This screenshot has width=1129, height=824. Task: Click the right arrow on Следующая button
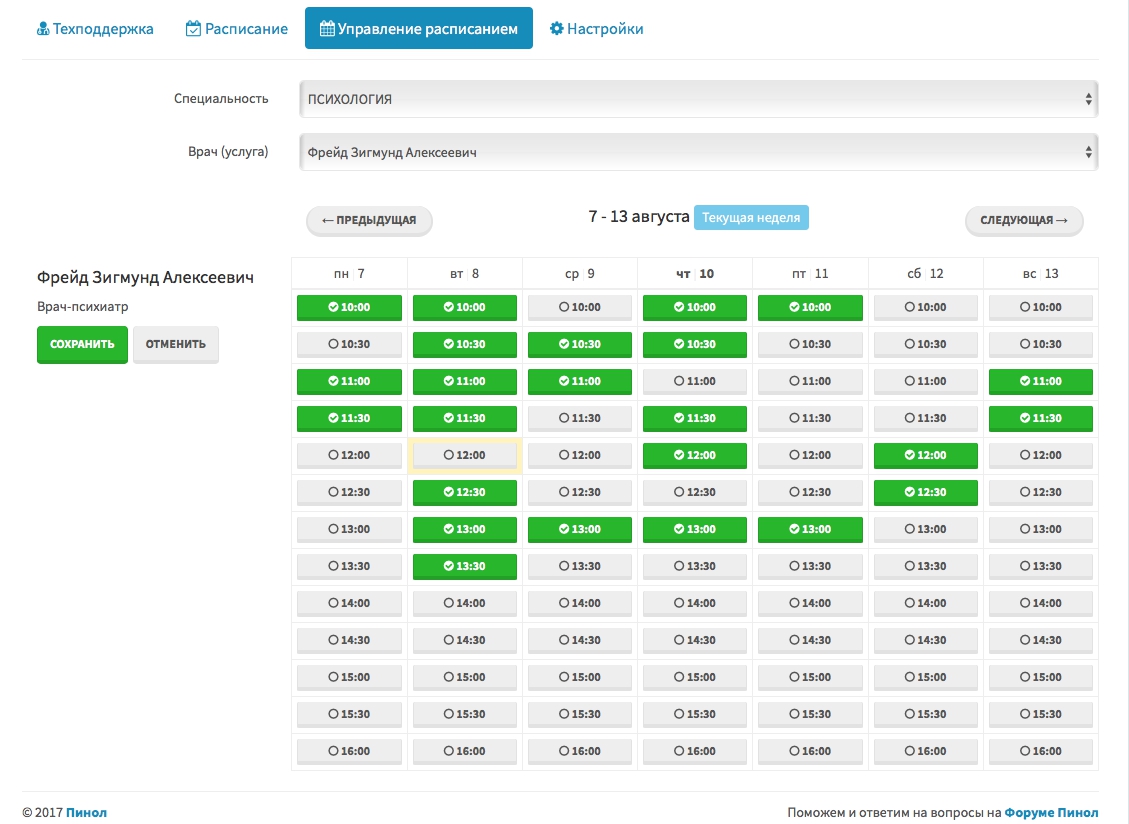coord(1062,220)
